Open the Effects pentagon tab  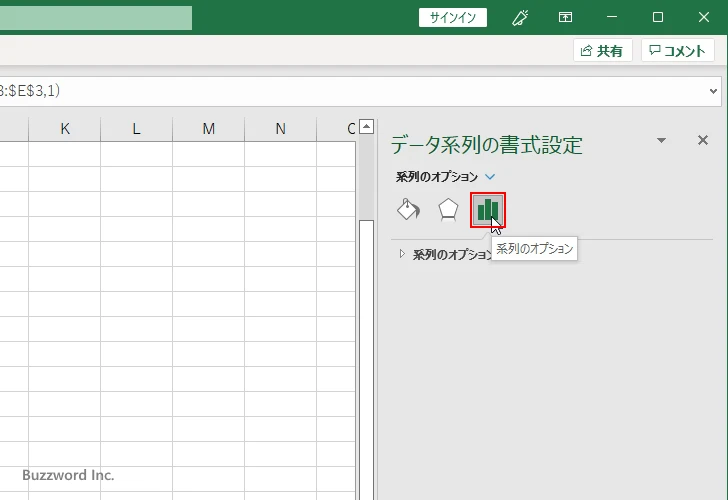pyautogui.click(x=448, y=210)
